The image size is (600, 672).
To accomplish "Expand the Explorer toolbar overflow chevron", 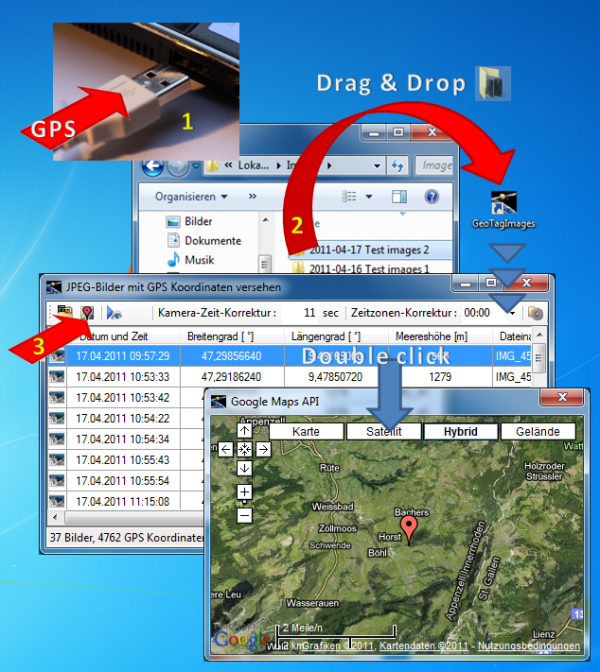I will coord(252,196).
